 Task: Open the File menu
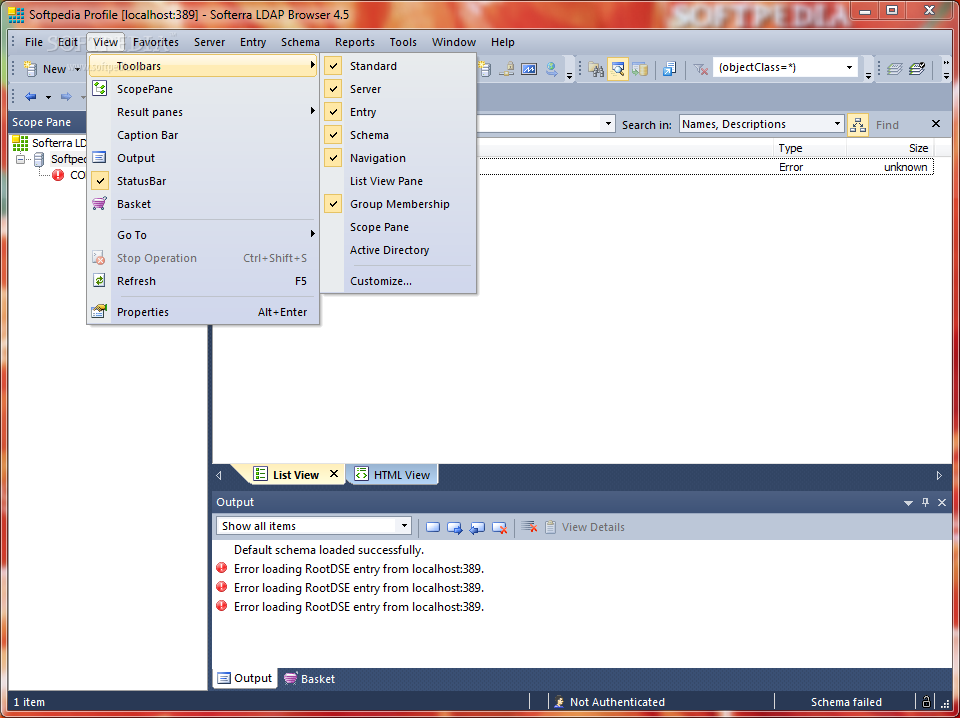[34, 42]
